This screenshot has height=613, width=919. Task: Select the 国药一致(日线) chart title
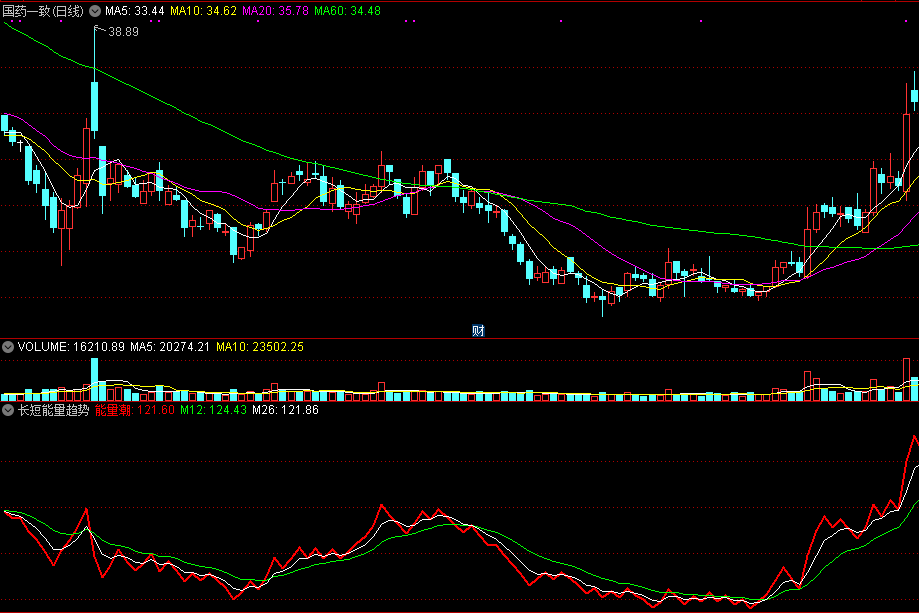click(x=43, y=11)
